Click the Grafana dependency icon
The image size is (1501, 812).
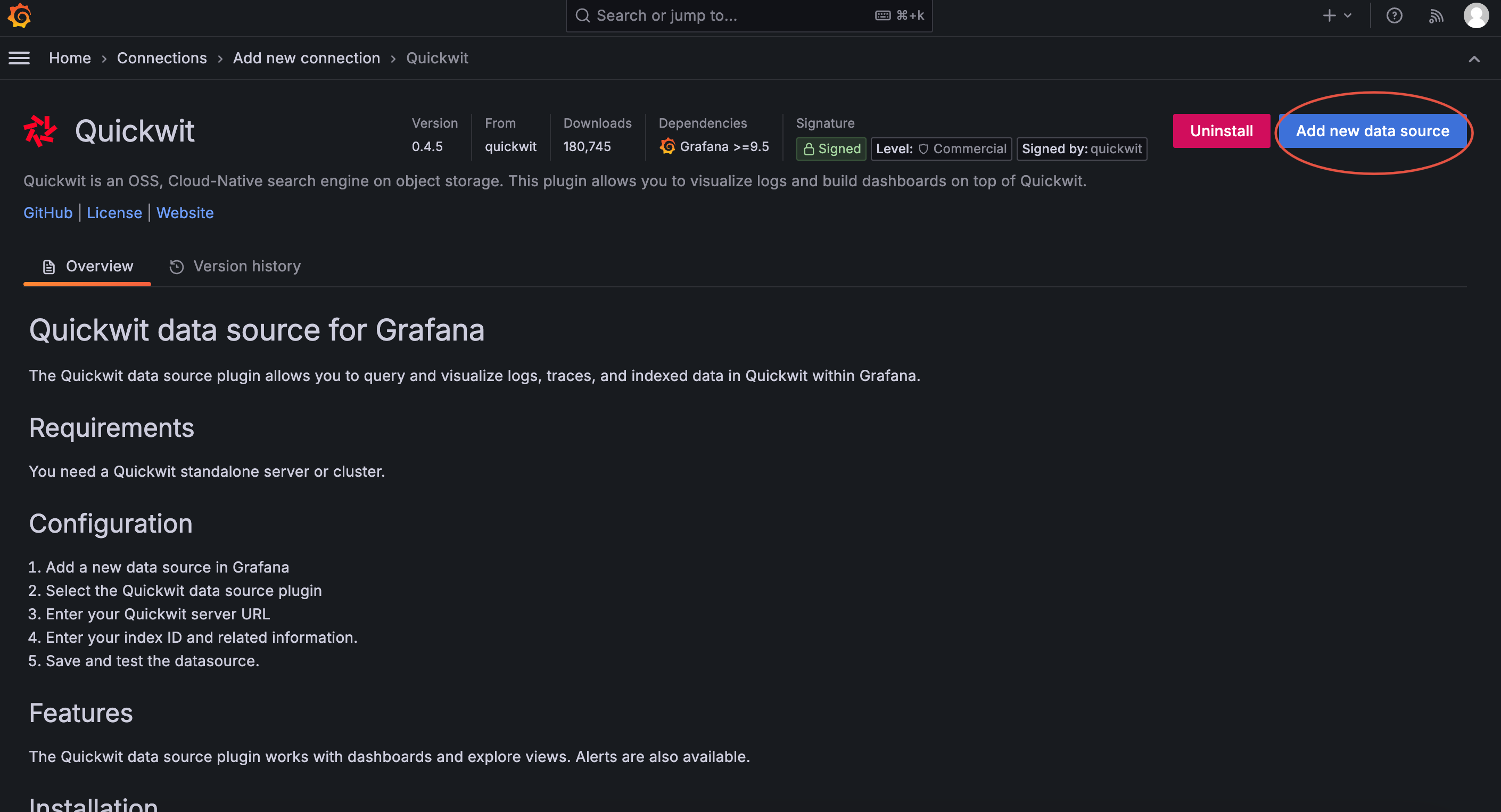click(667, 146)
